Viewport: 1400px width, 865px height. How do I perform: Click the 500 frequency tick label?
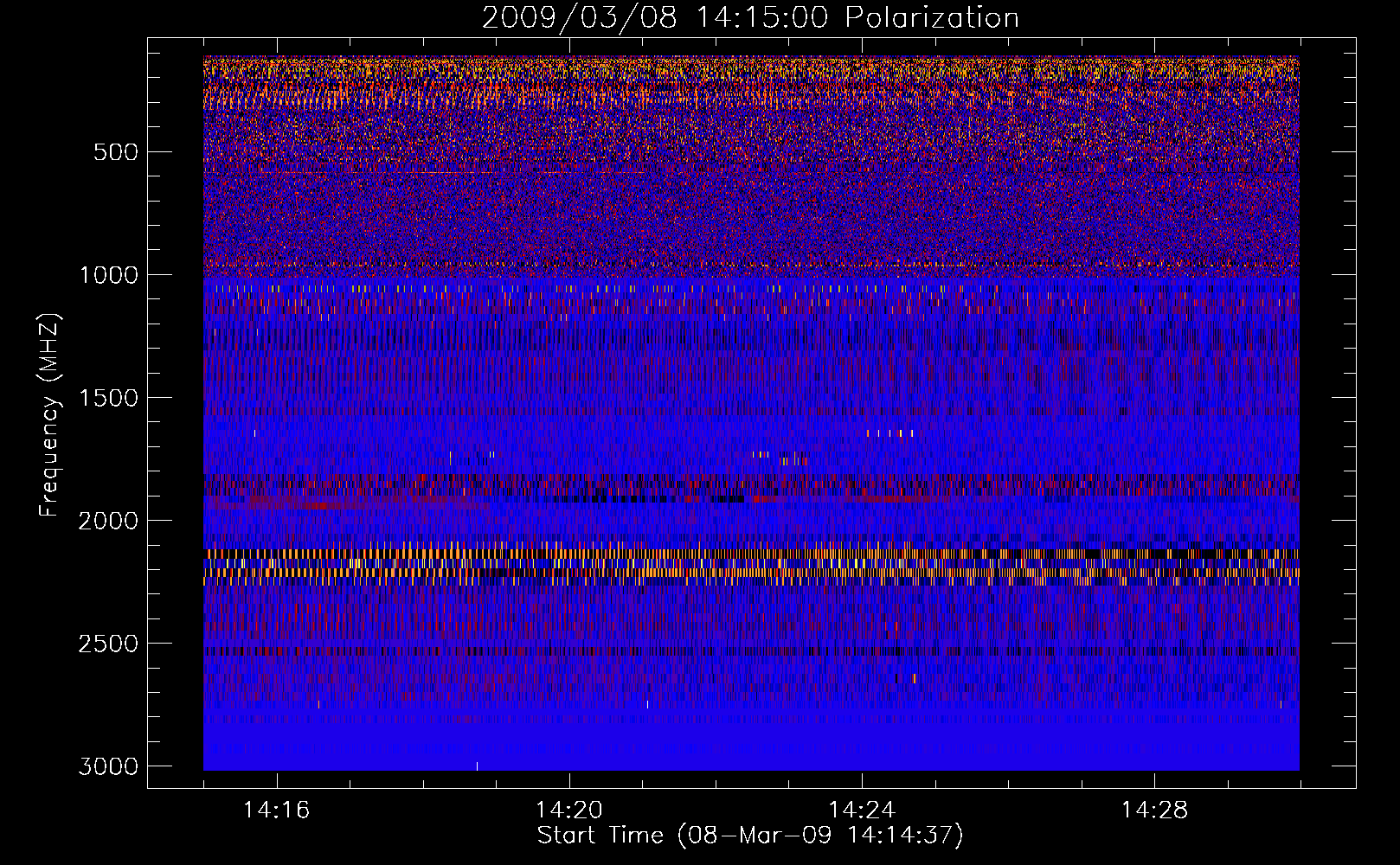pos(115,152)
